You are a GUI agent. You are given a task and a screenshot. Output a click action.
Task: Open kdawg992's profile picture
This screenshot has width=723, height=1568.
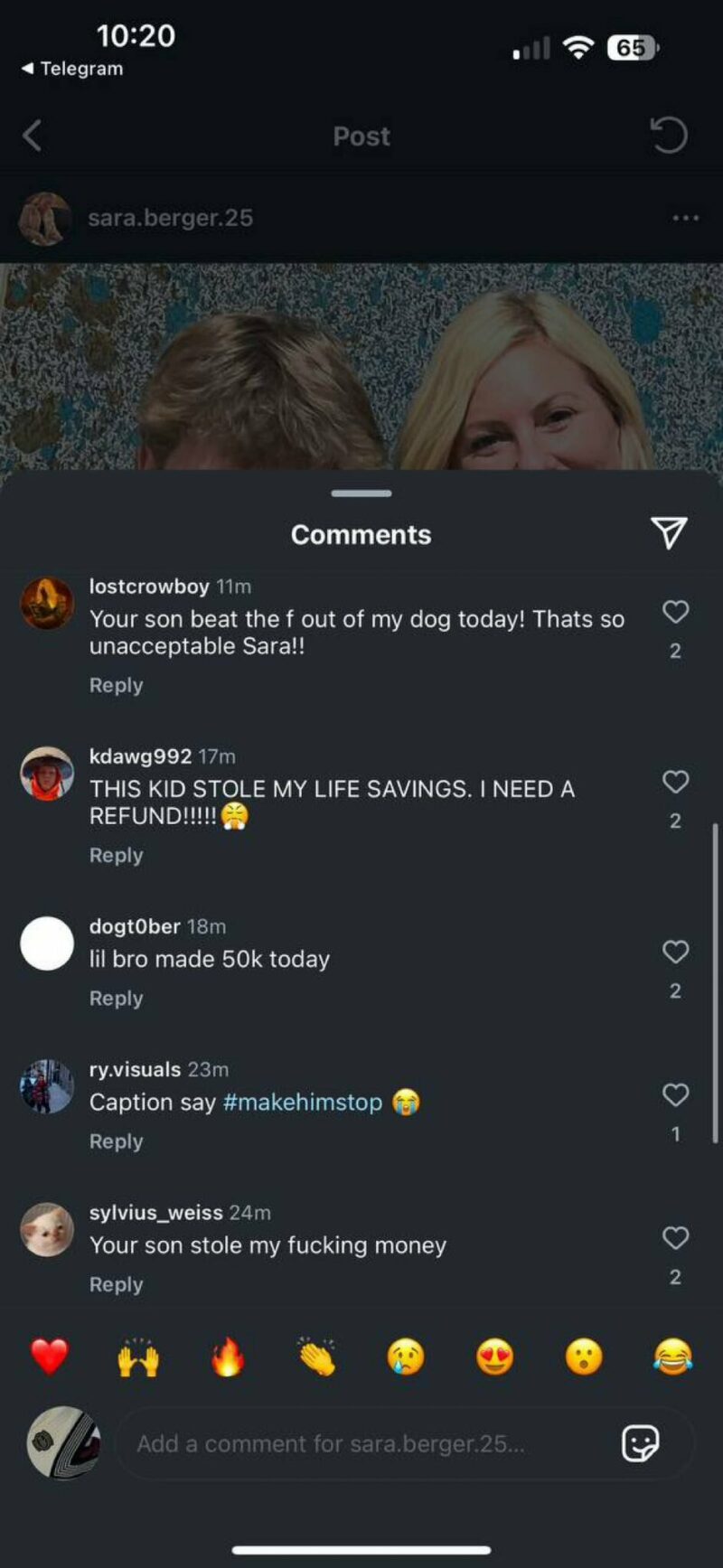point(47,775)
